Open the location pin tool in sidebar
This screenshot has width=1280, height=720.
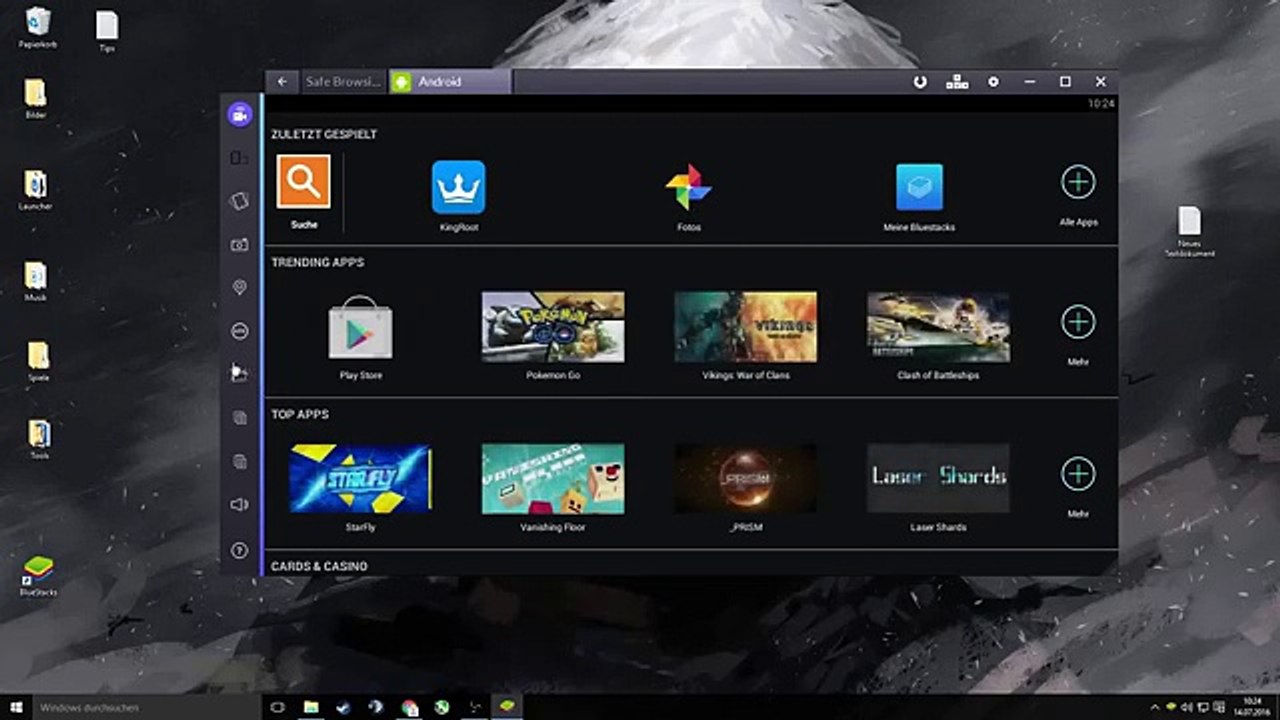click(x=239, y=288)
